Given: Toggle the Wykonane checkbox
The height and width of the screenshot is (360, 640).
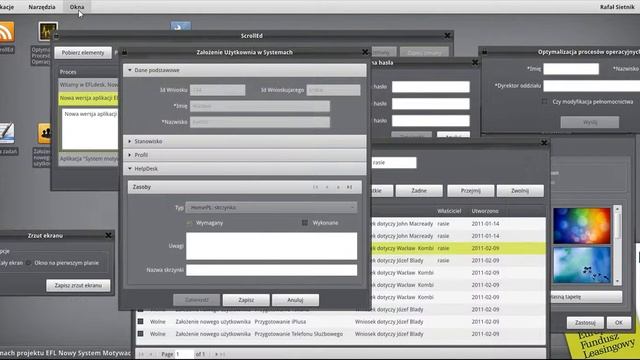Looking at the screenshot, I should pos(305,223).
